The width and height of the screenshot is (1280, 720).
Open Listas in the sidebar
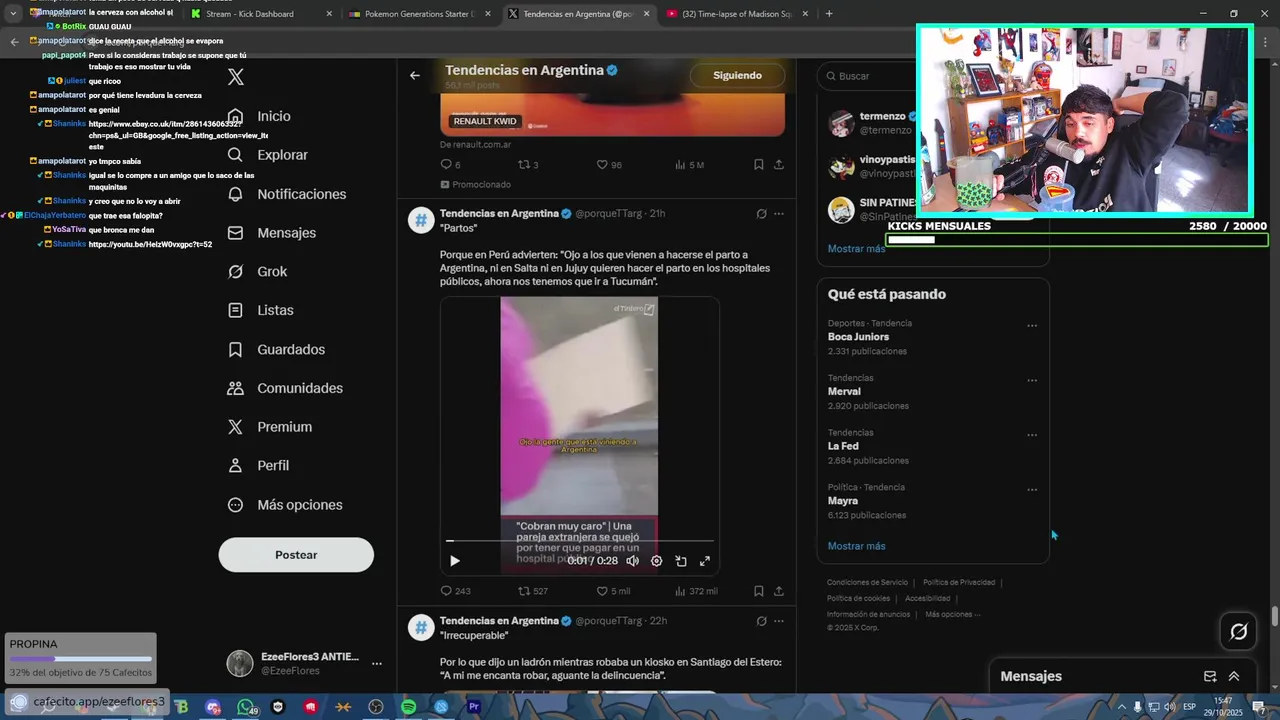260,311
